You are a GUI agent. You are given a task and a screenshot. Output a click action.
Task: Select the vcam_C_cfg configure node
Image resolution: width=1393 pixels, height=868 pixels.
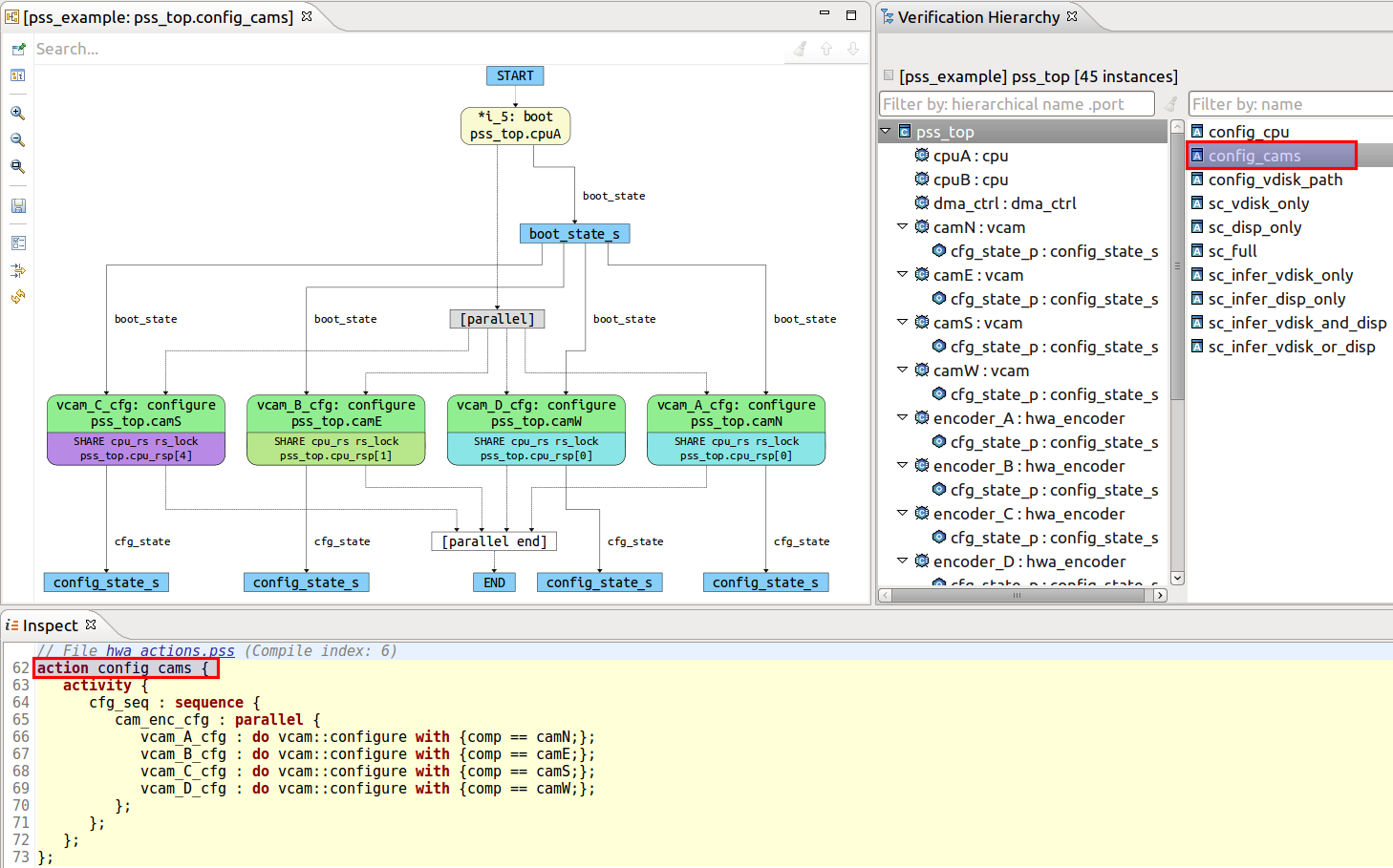pos(136,431)
